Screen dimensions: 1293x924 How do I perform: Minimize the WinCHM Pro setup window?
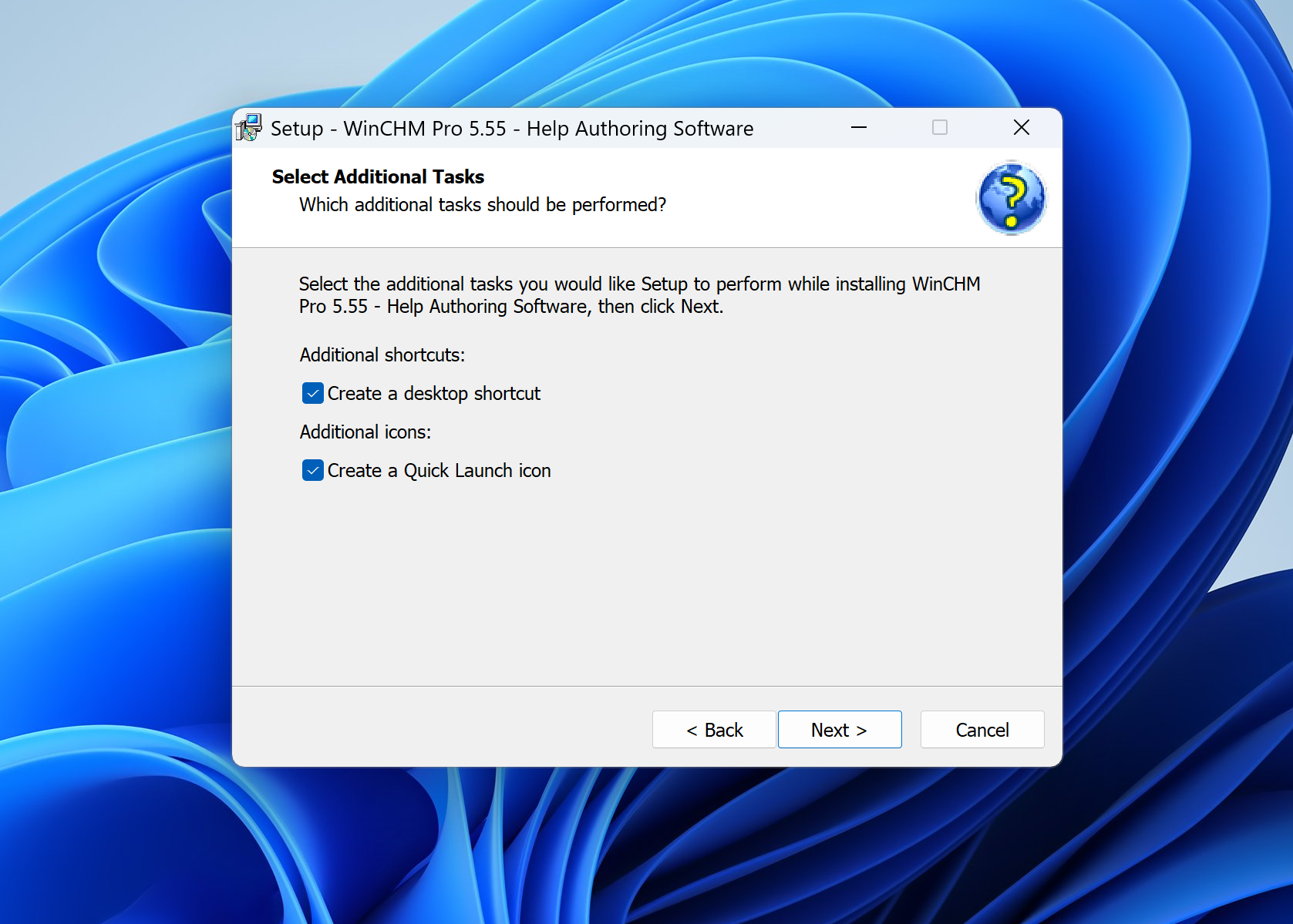click(858, 128)
